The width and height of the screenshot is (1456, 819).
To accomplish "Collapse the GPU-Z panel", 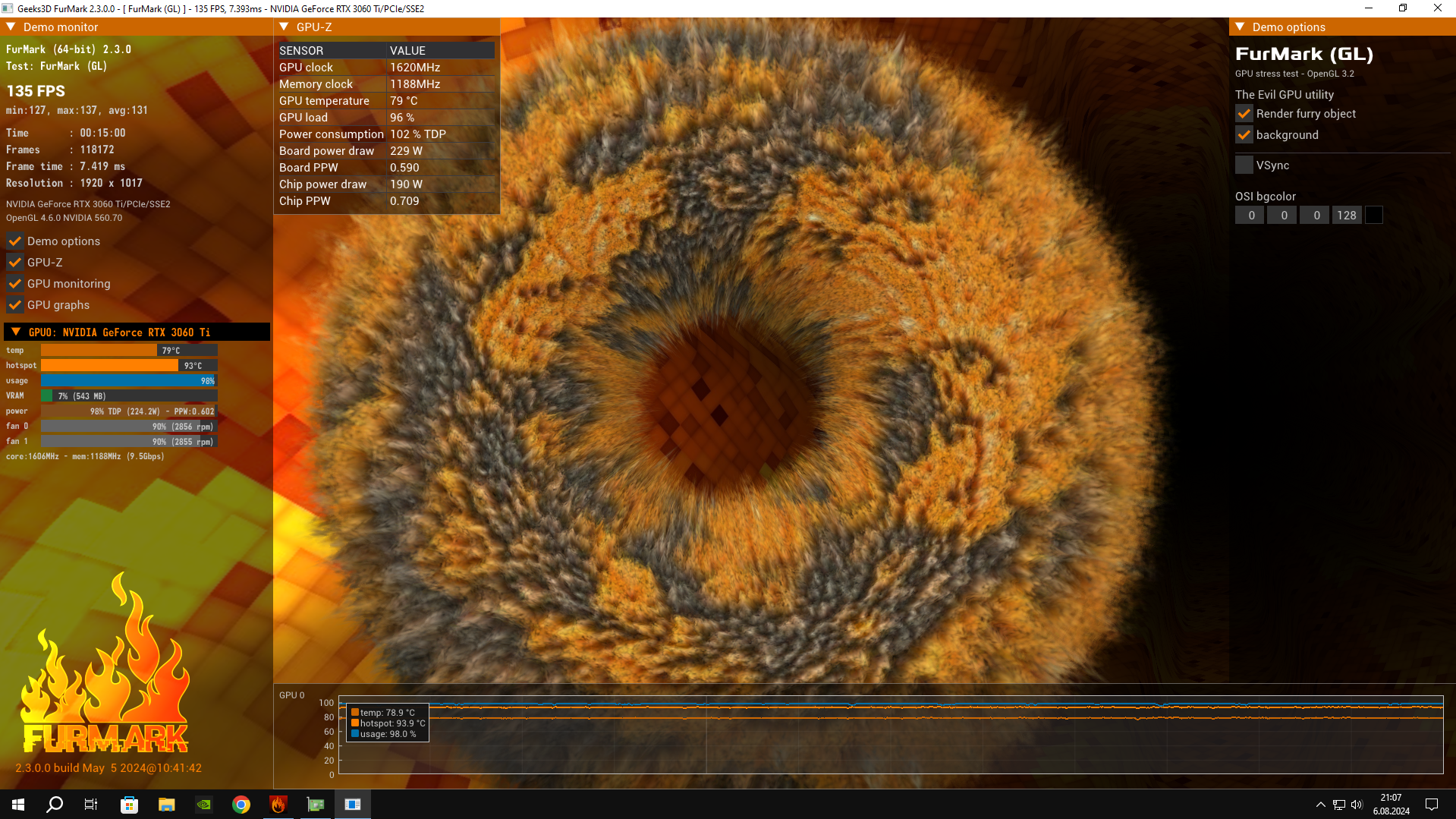I will [284, 27].
